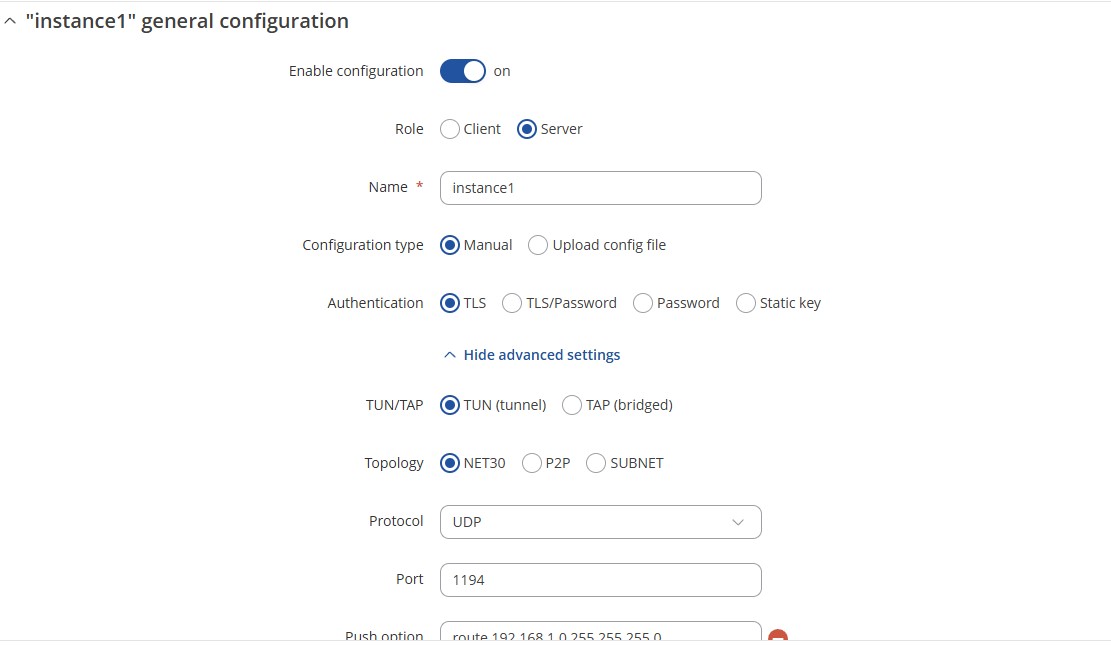Click the Name input field
Viewport: 1111px width, 651px height.
(601, 188)
